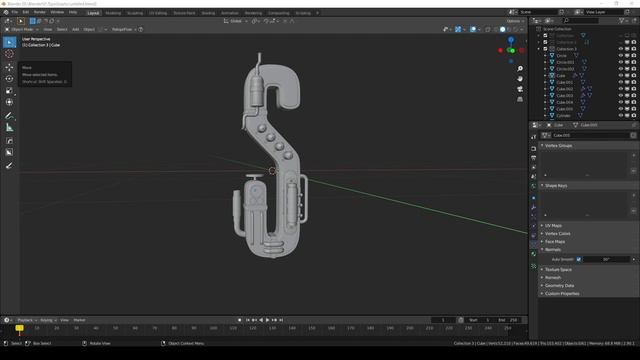Open the Global transform orientation dropdown
Screen dimensions: 640x360
point(236,21)
